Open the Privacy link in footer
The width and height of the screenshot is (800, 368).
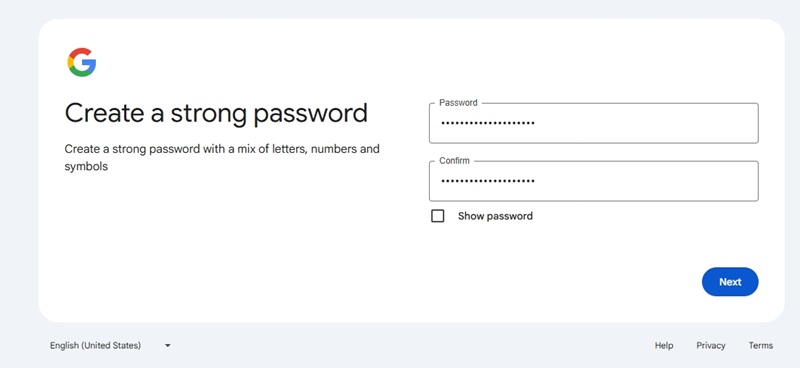coord(711,346)
